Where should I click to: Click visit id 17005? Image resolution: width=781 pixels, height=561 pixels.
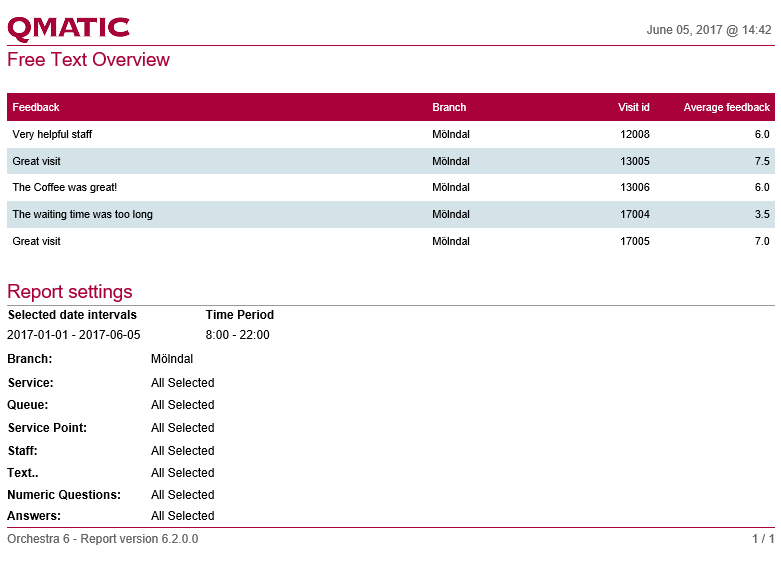(x=634, y=241)
